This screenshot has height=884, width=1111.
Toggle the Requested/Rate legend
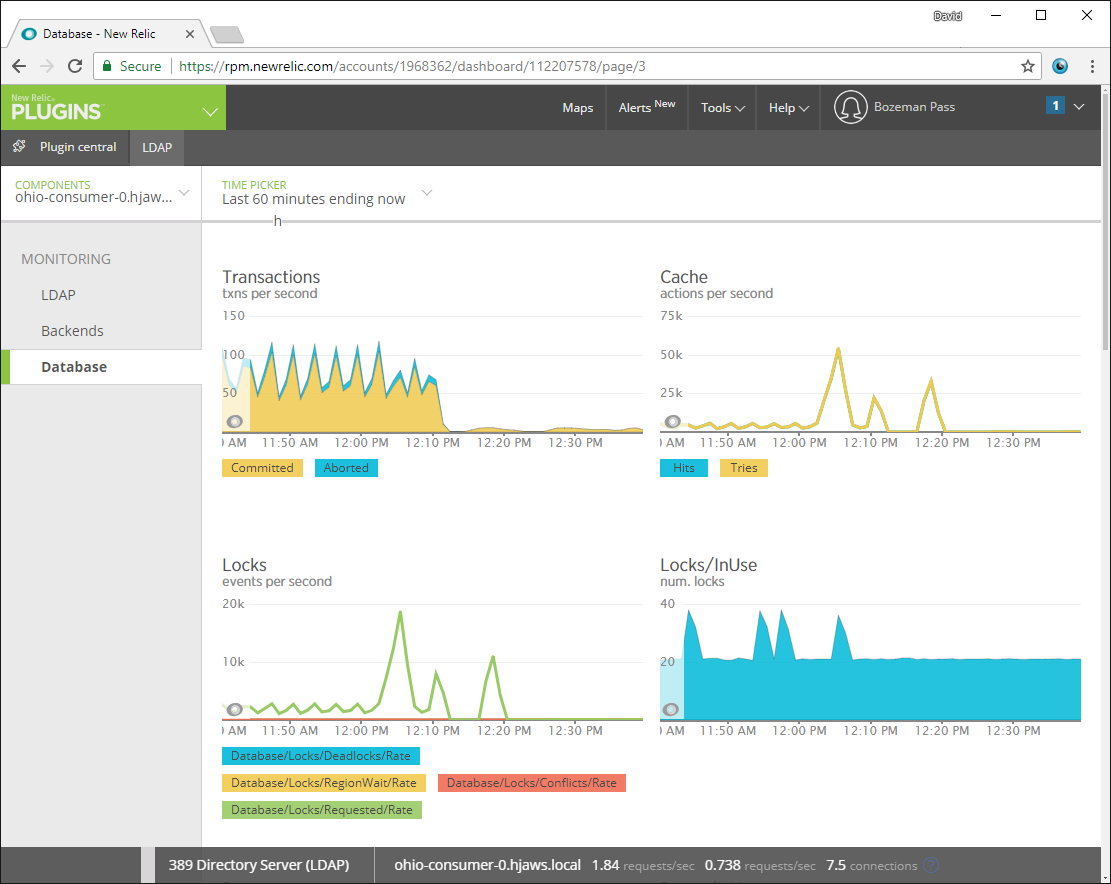(322, 810)
